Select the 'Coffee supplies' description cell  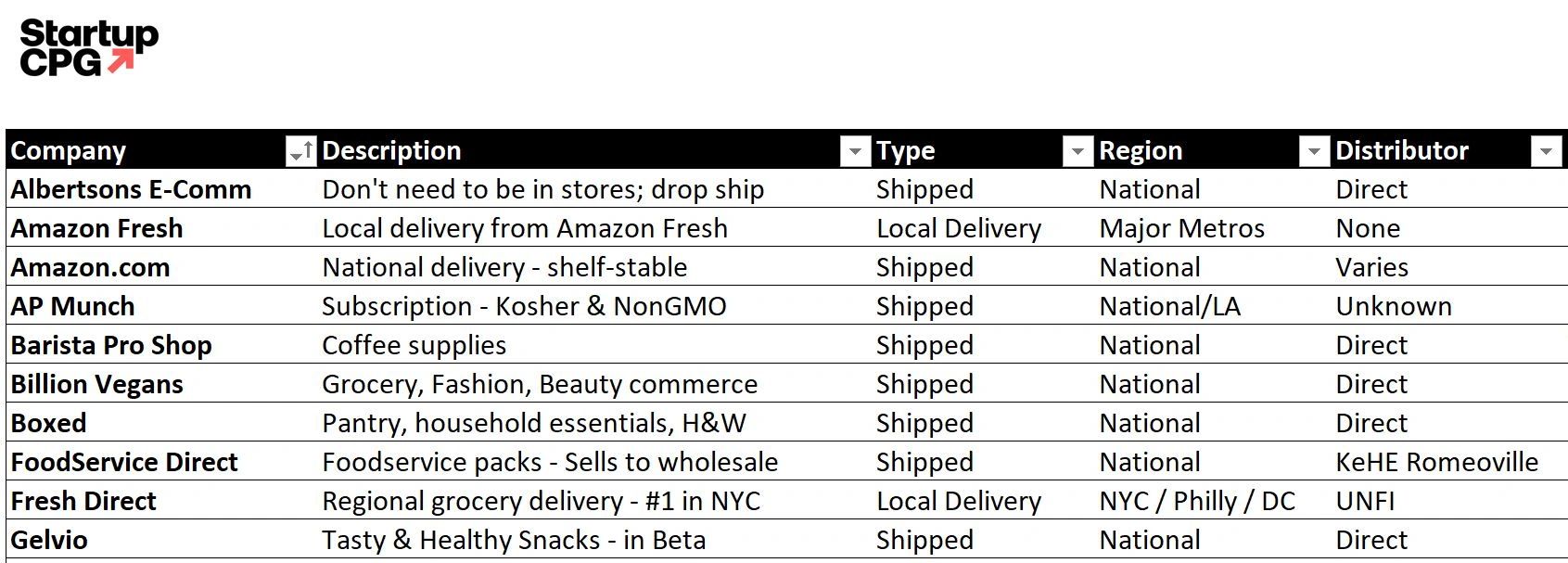tap(413, 345)
